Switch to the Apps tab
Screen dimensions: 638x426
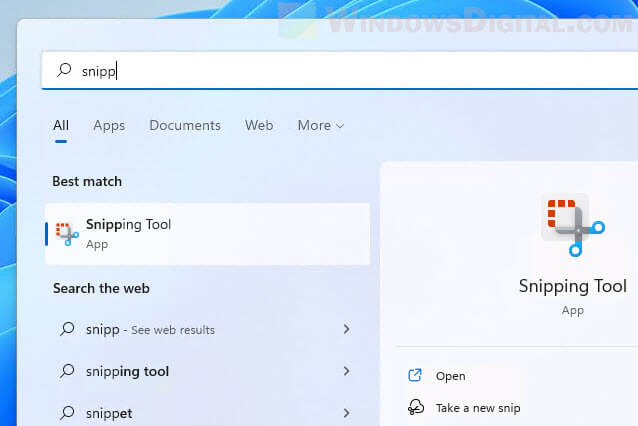point(109,125)
